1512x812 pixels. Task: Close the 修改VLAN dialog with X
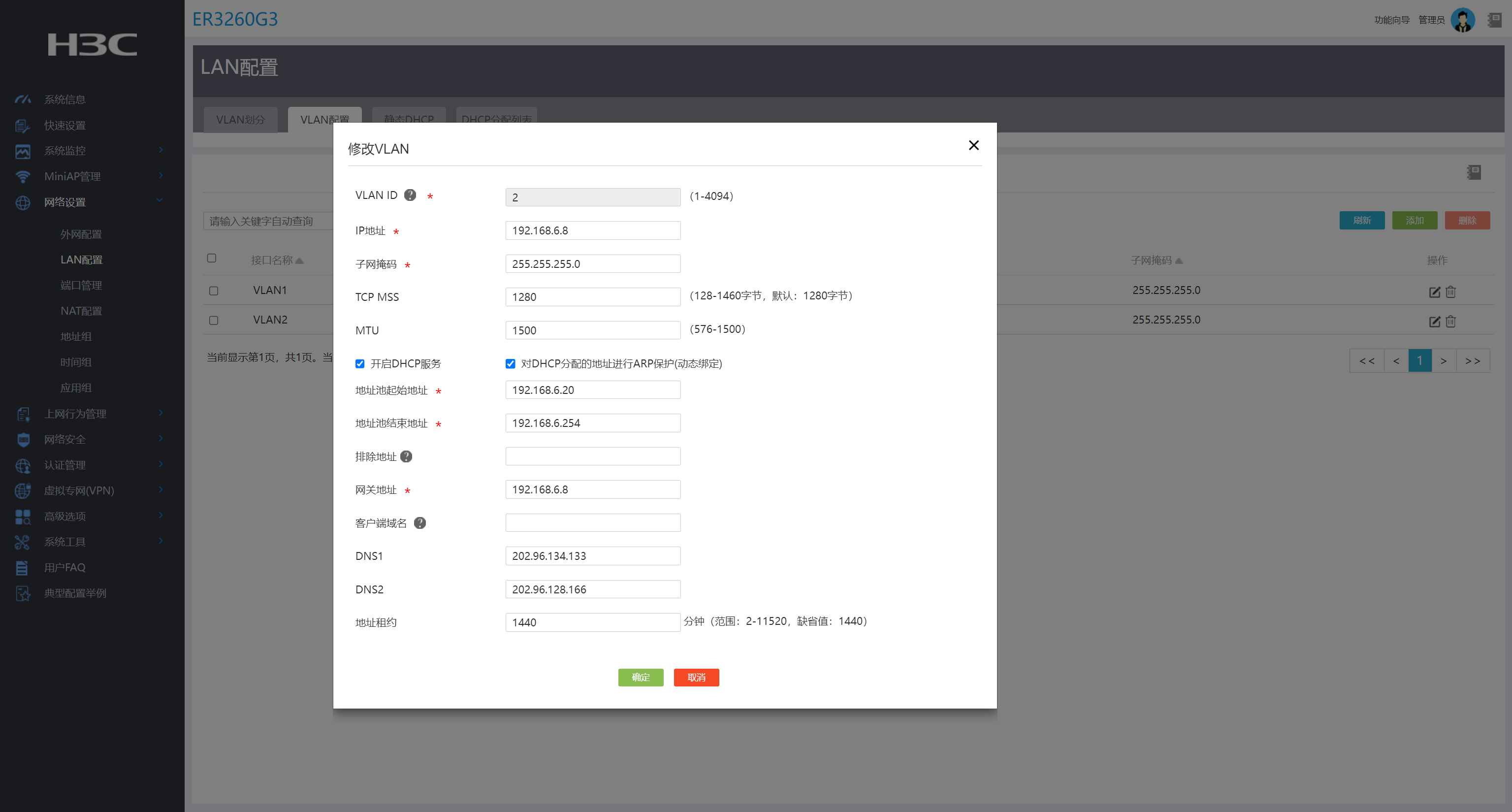coord(973,145)
